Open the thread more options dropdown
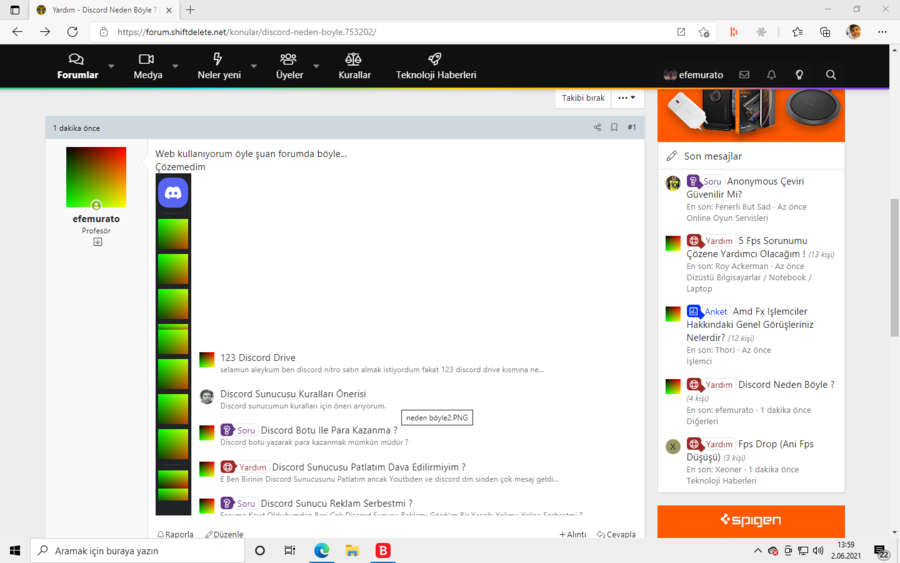900x563 pixels. (627, 98)
